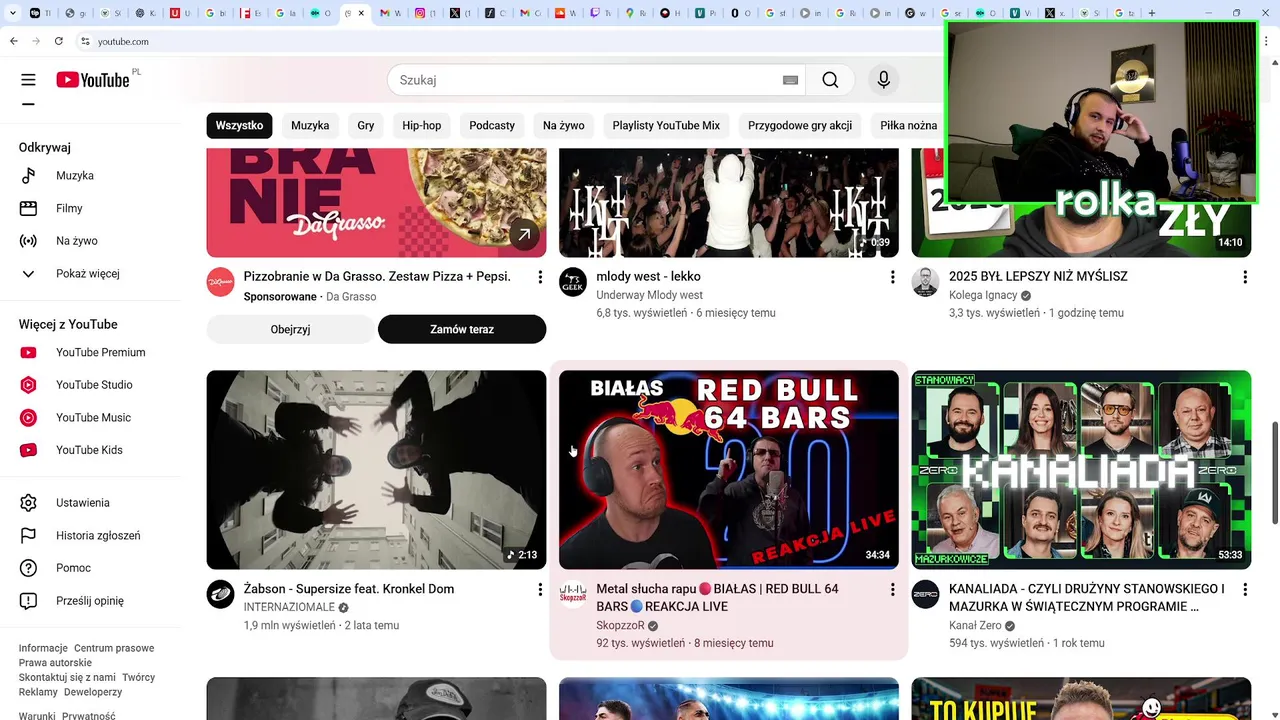Image resolution: width=1280 pixels, height=720 pixels.
Task: Click Kanał Zero channel avatar
Action: pyautogui.click(x=925, y=594)
